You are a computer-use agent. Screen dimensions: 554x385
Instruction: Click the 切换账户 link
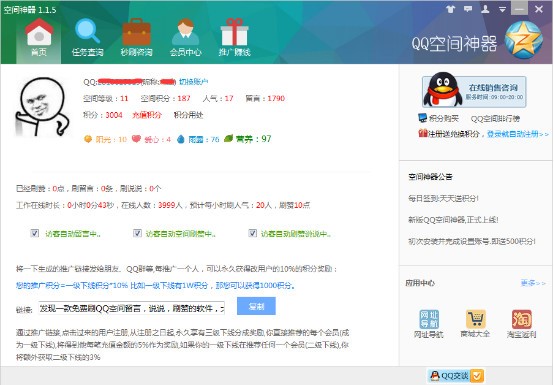click(x=193, y=82)
